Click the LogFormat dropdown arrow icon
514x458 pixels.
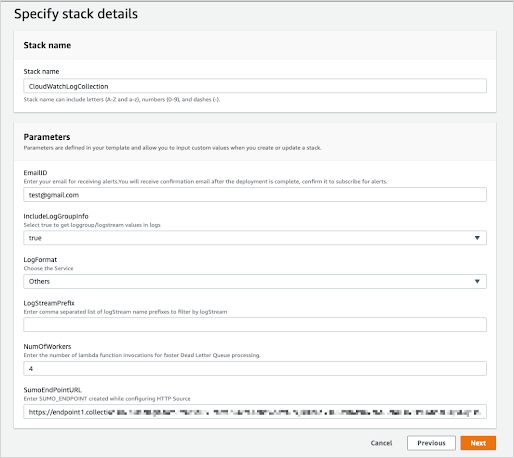point(477,281)
